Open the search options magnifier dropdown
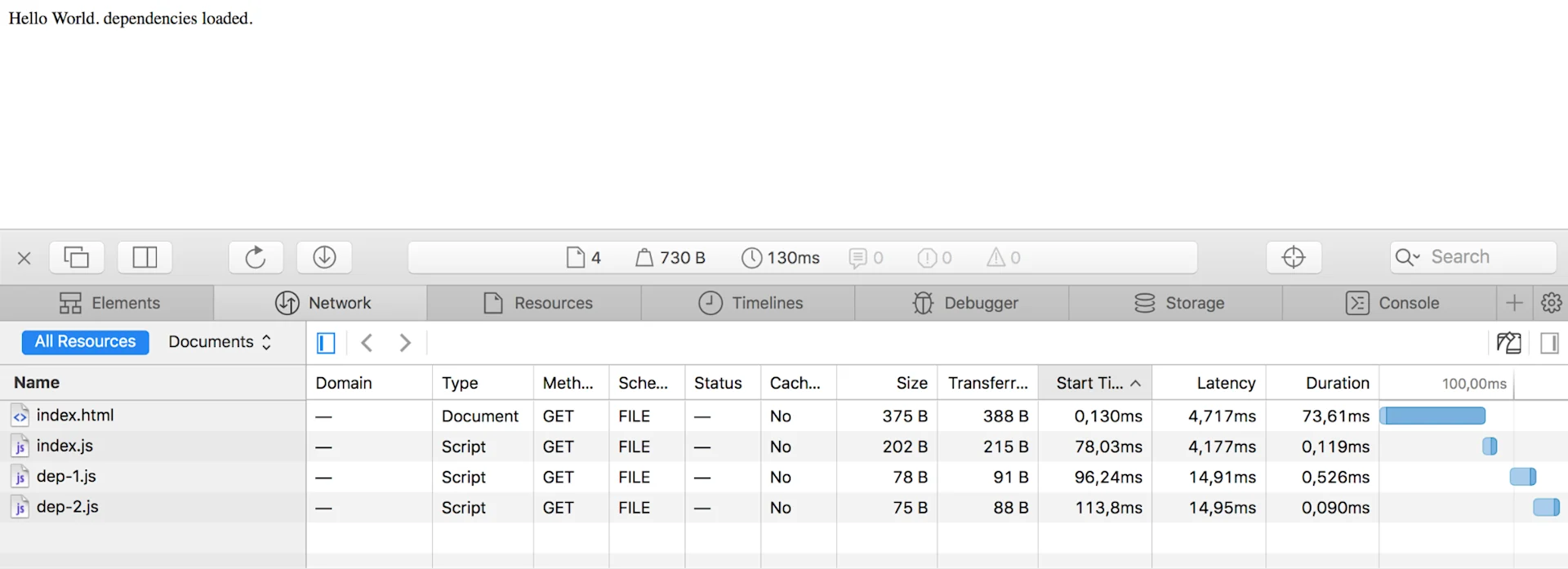Image resolution: width=1568 pixels, height=569 pixels. coord(1408,257)
